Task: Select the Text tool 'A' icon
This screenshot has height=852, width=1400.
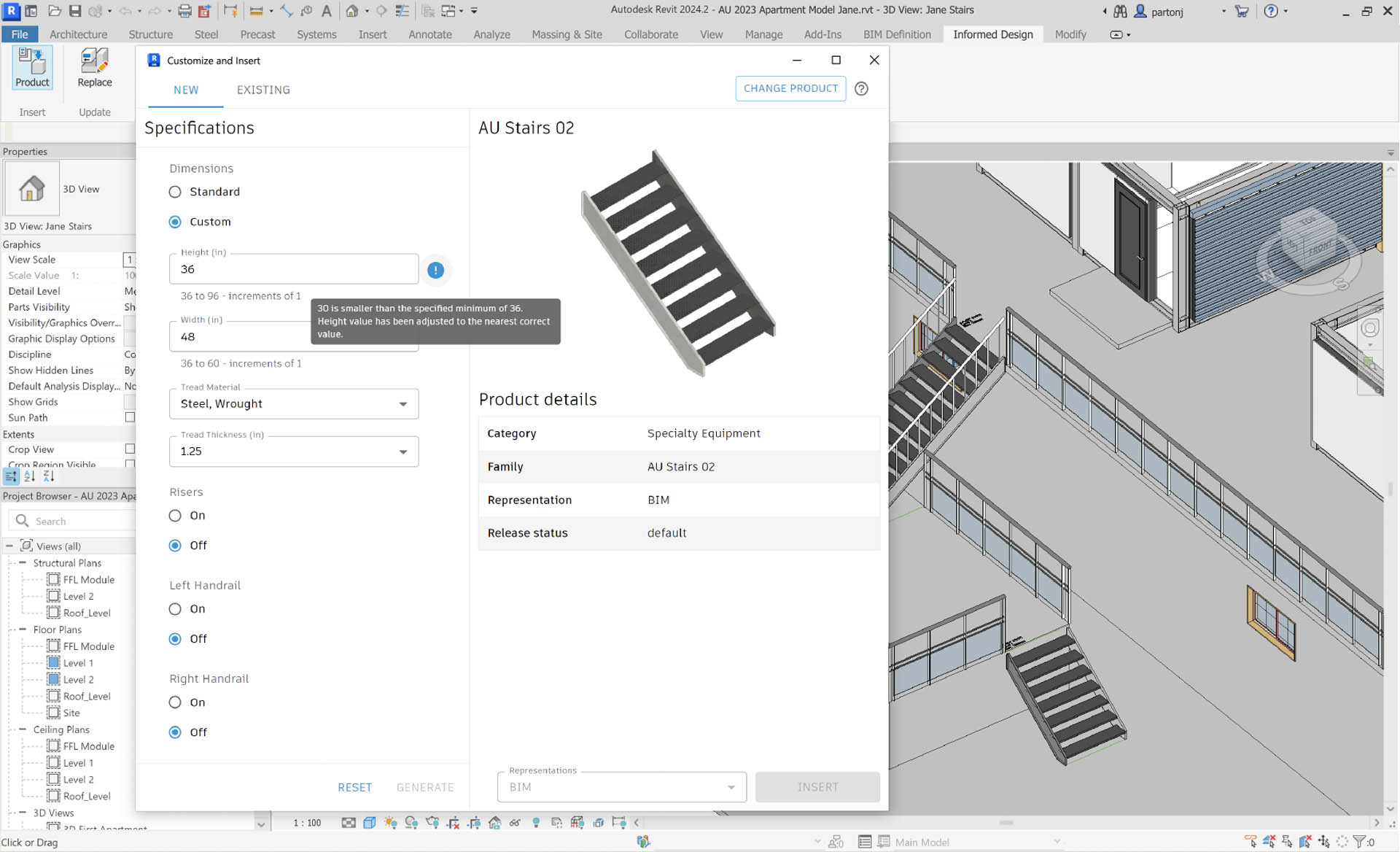Action: click(327, 11)
